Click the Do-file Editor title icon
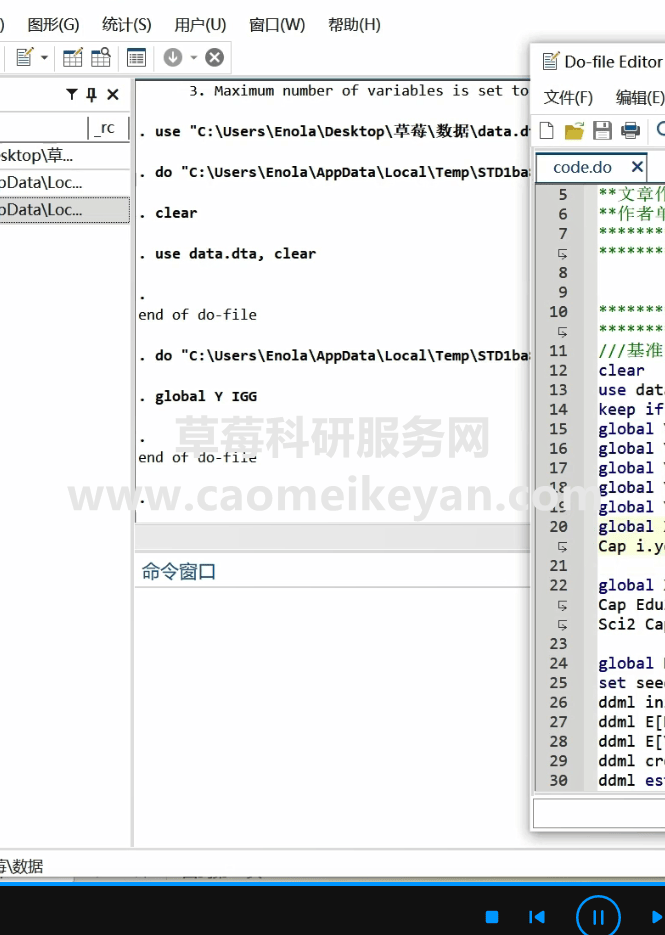This screenshot has width=665, height=935. click(551, 62)
